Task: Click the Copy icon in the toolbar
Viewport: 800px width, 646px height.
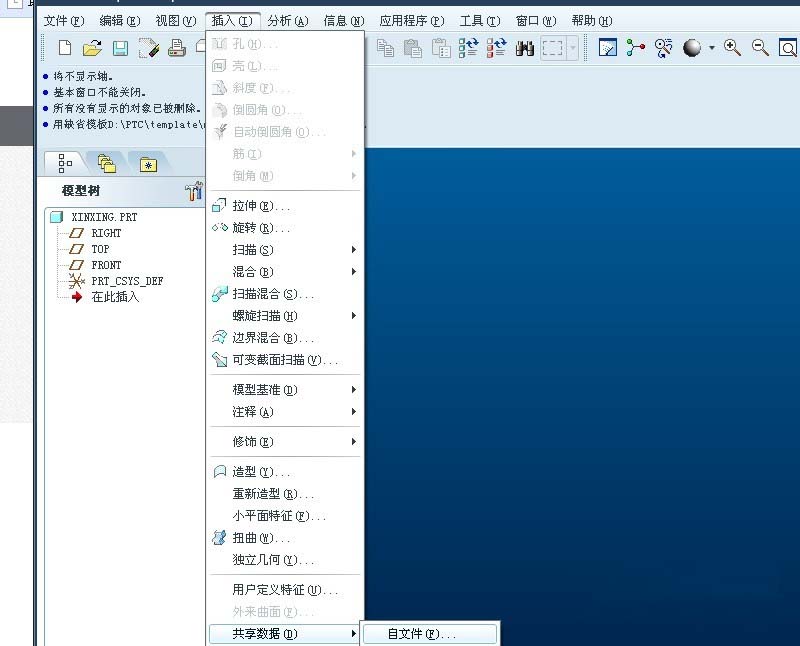Action: click(x=385, y=48)
